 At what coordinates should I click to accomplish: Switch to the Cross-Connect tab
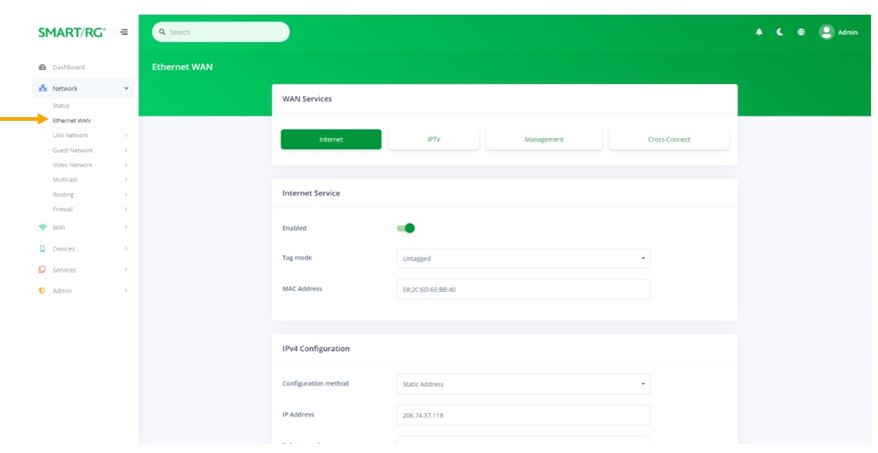[669, 139]
